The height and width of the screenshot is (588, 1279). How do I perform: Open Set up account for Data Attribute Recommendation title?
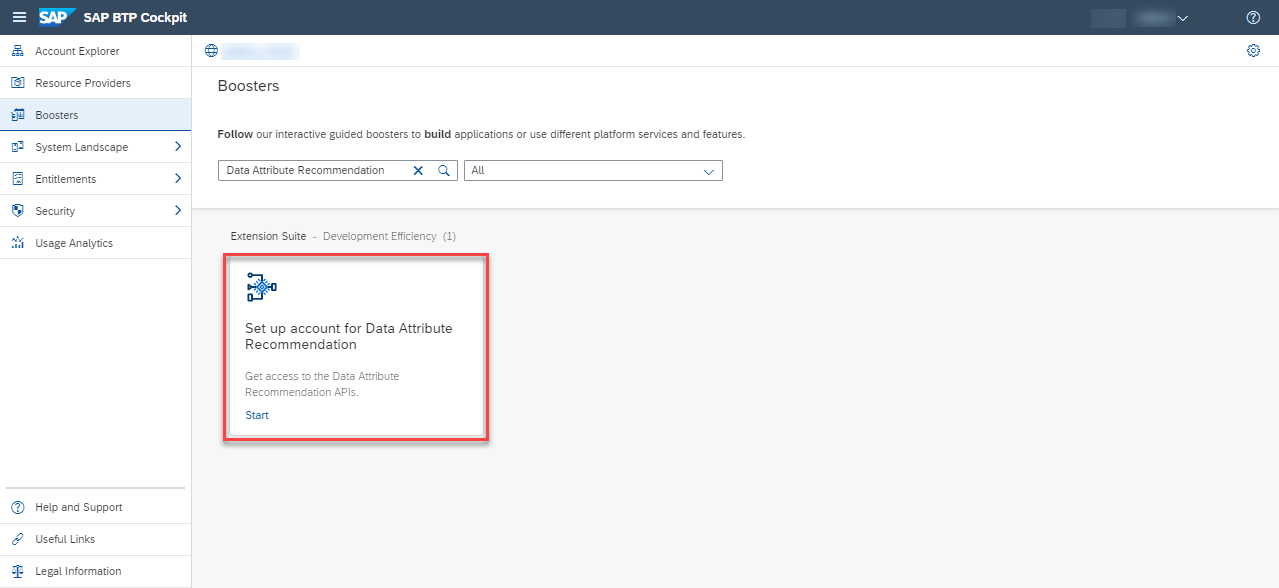pos(349,336)
